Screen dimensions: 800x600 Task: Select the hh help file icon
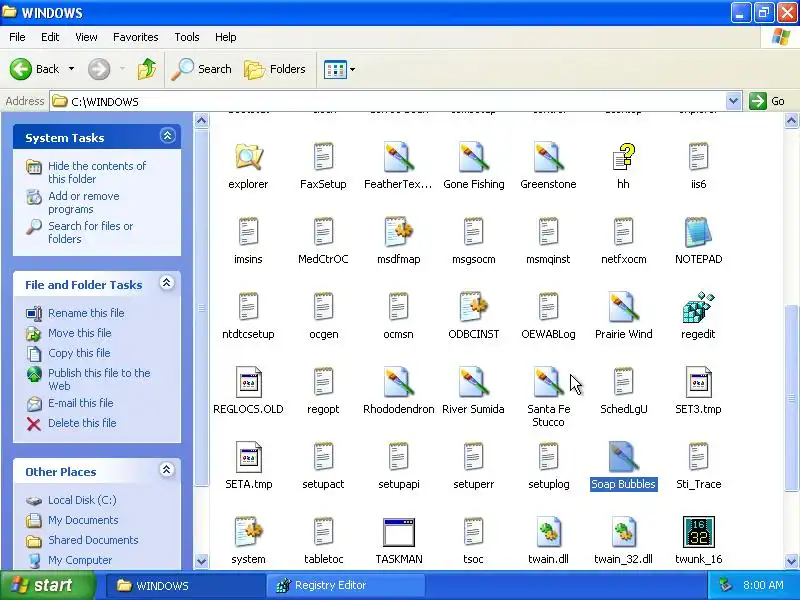[623, 157]
